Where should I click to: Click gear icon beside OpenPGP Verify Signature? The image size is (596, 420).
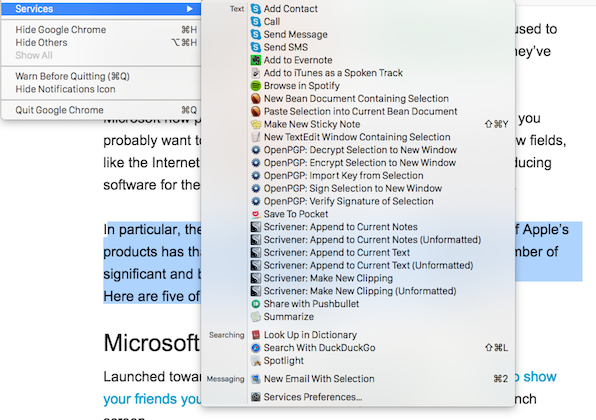[x=256, y=201]
